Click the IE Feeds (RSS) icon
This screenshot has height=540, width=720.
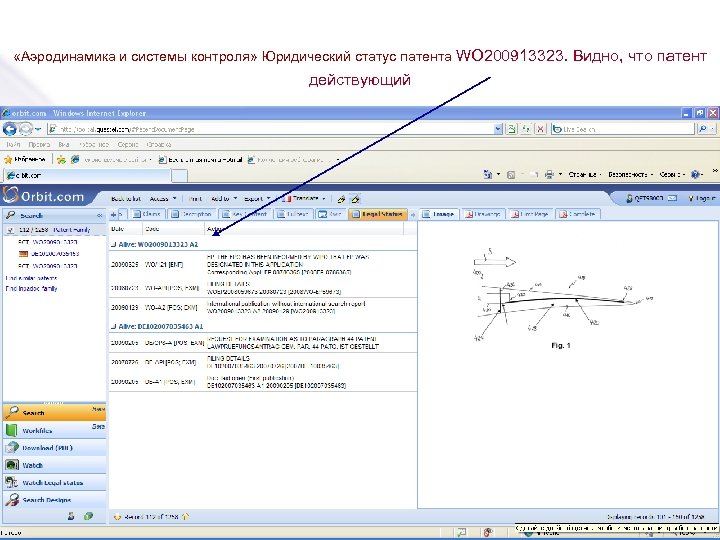coord(511,174)
